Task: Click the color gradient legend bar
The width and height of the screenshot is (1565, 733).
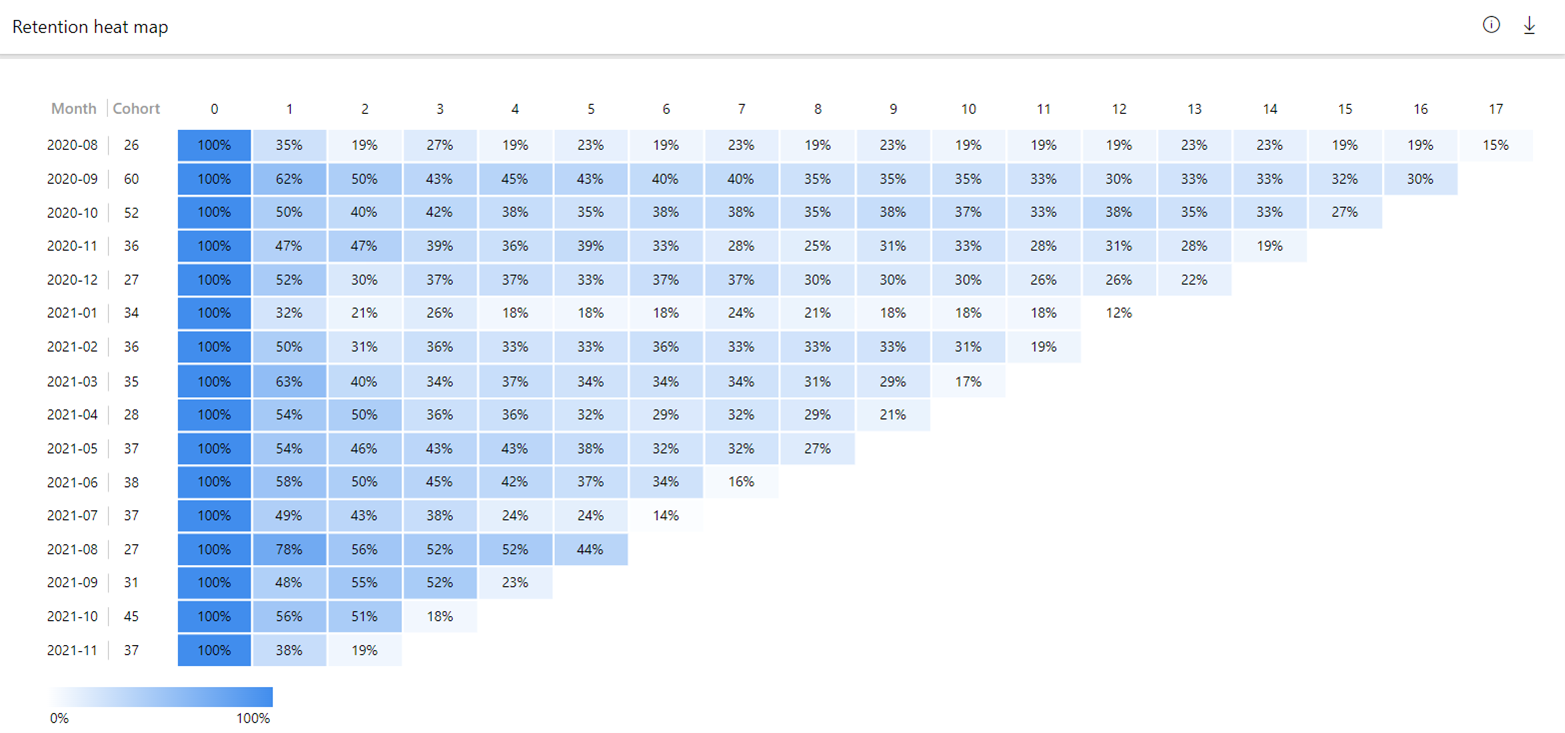Action: click(x=161, y=697)
